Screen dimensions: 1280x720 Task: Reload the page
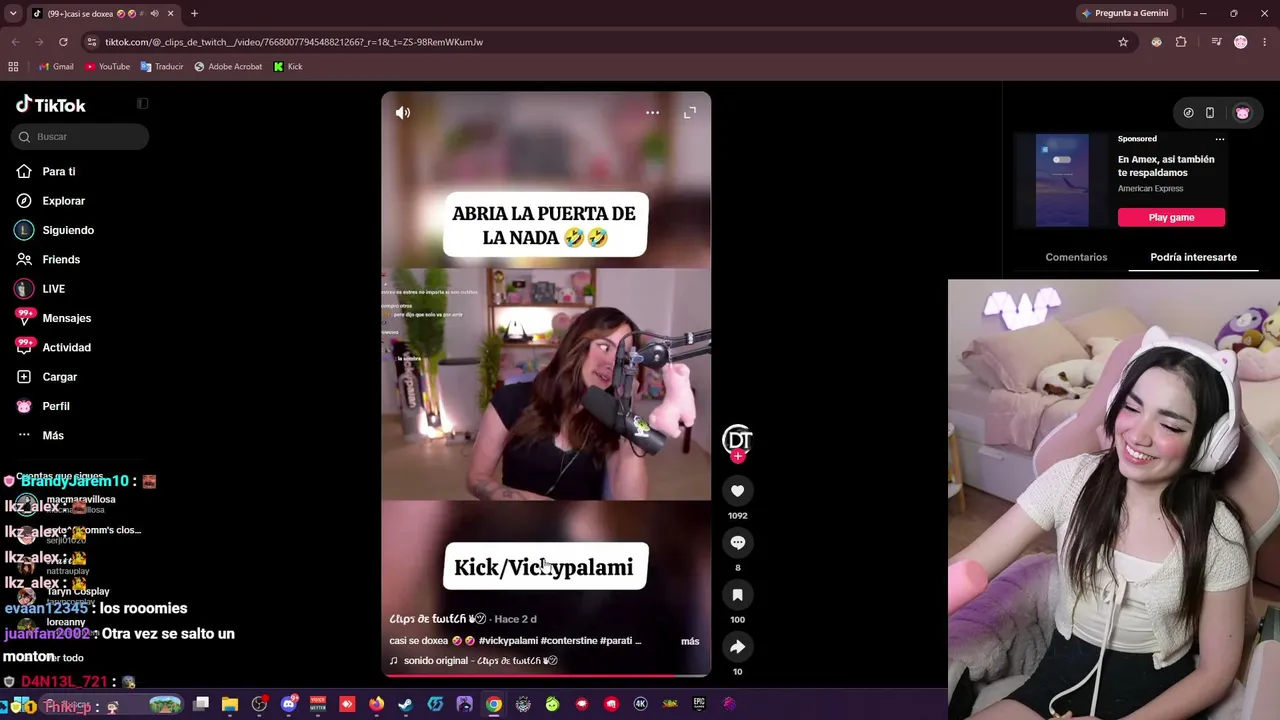63,42
